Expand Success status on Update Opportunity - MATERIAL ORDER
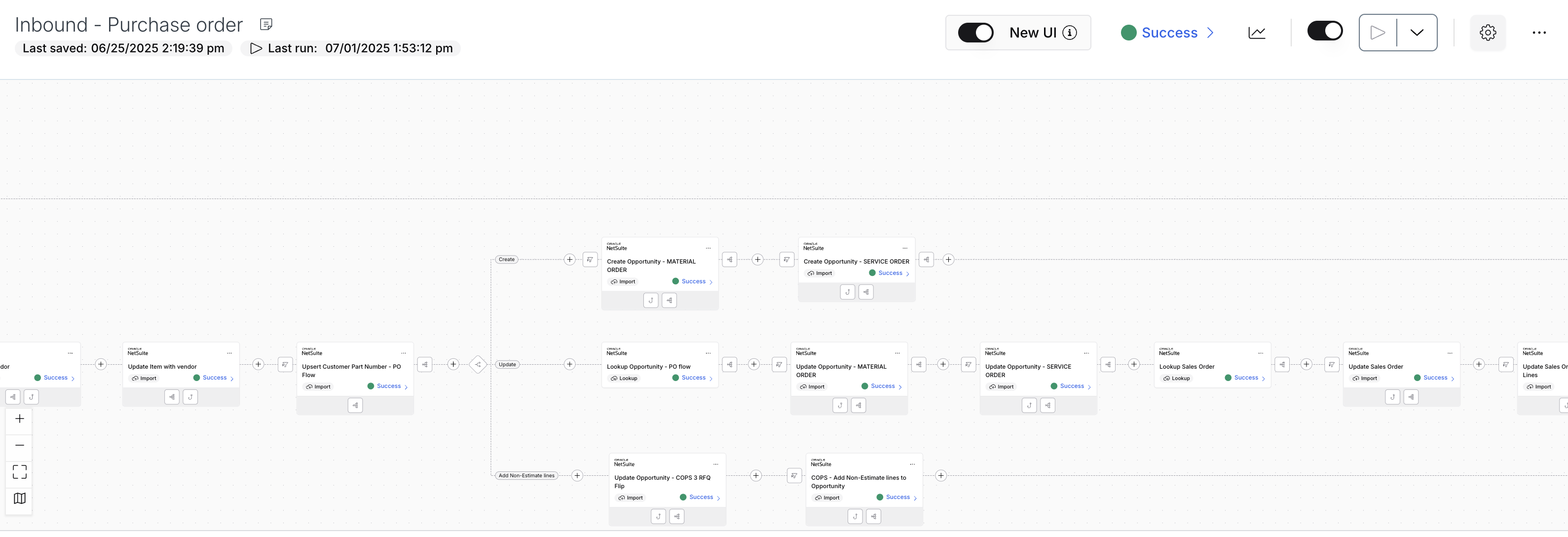1568x537 pixels. (x=882, y=386)
